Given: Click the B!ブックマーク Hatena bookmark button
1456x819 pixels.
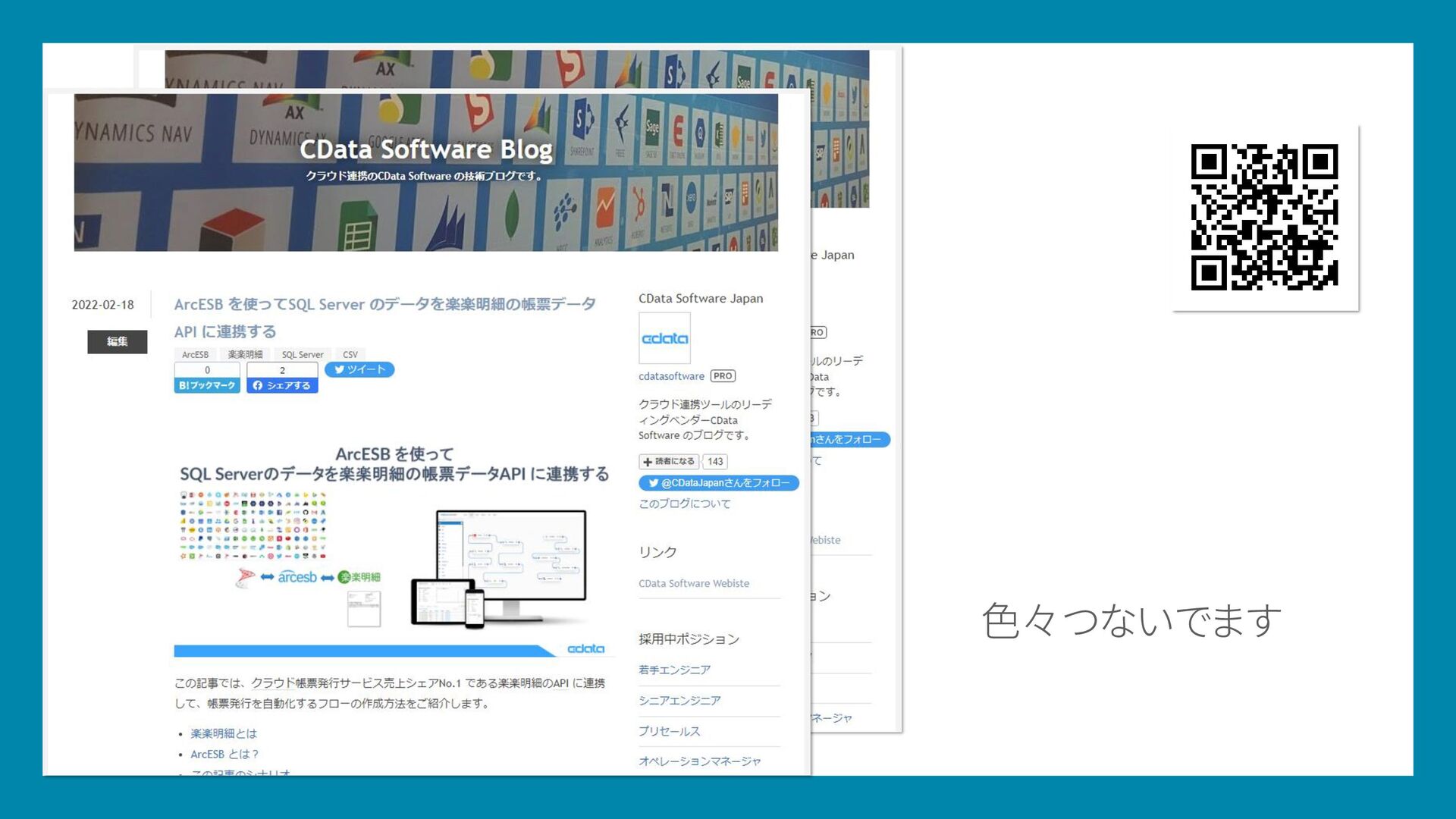Looking at the screenshot, I should point(207,385).
